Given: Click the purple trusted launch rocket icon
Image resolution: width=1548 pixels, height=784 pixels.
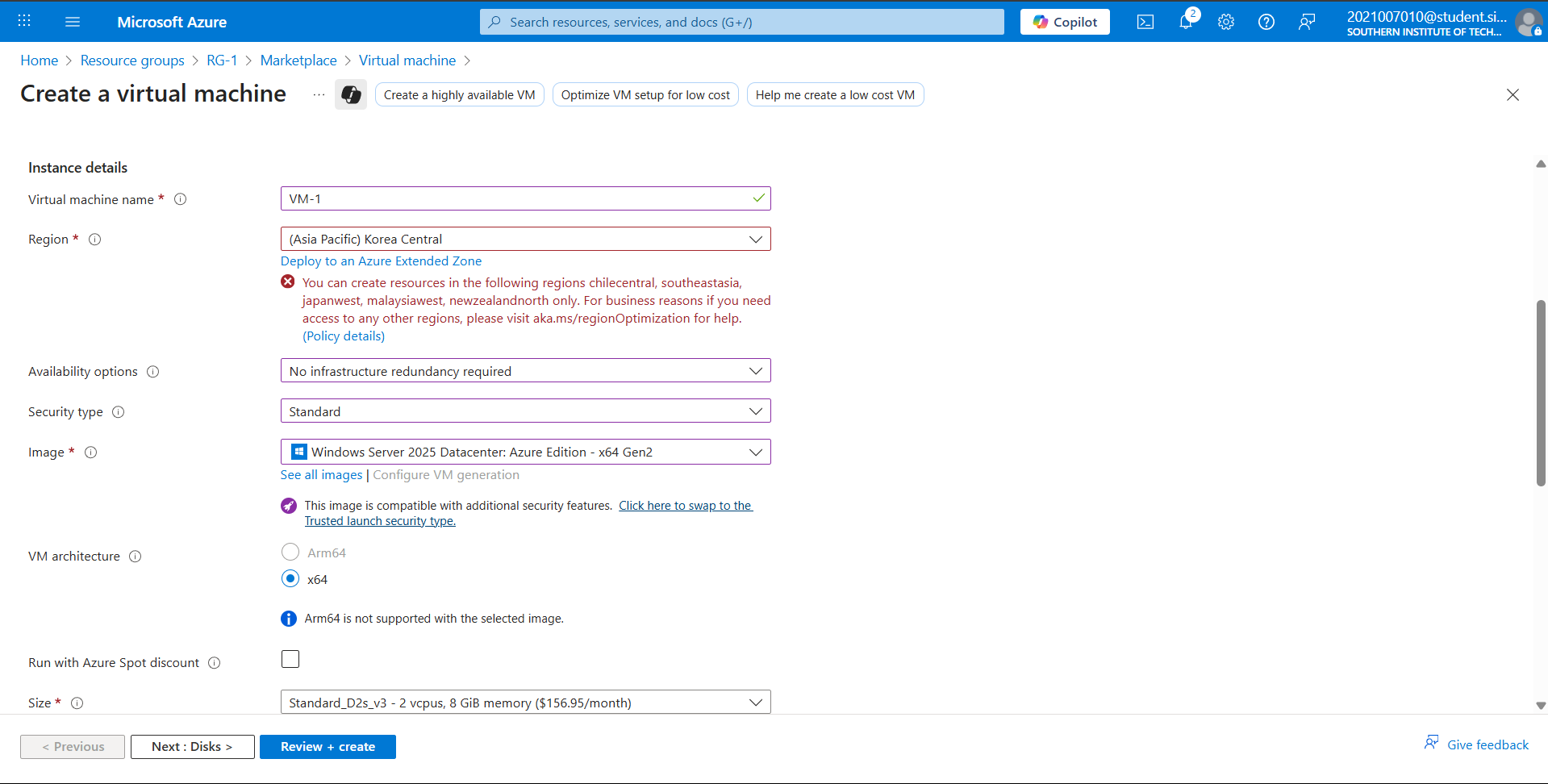Looking at the screenshot, I should pyautogui.click(x=289, y=506).
